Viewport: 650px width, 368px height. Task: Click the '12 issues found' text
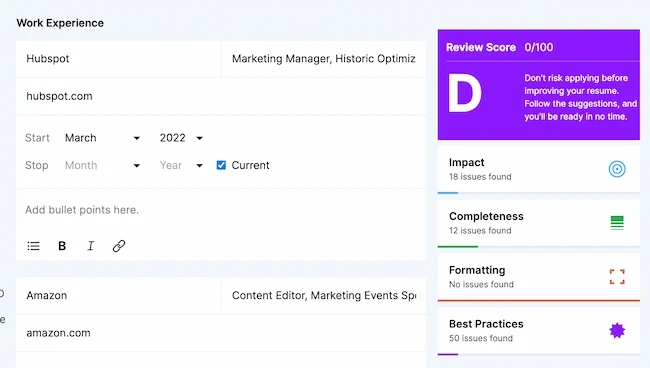480,230
